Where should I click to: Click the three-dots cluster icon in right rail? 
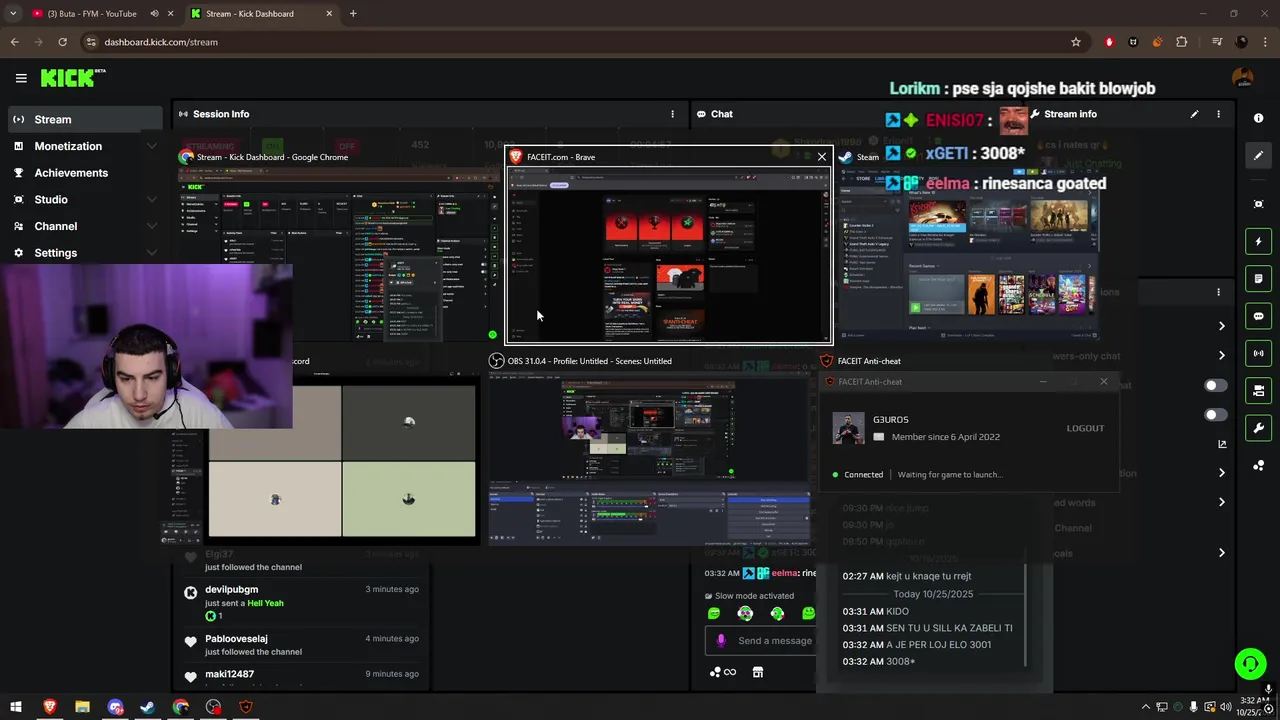[1258, 466]
